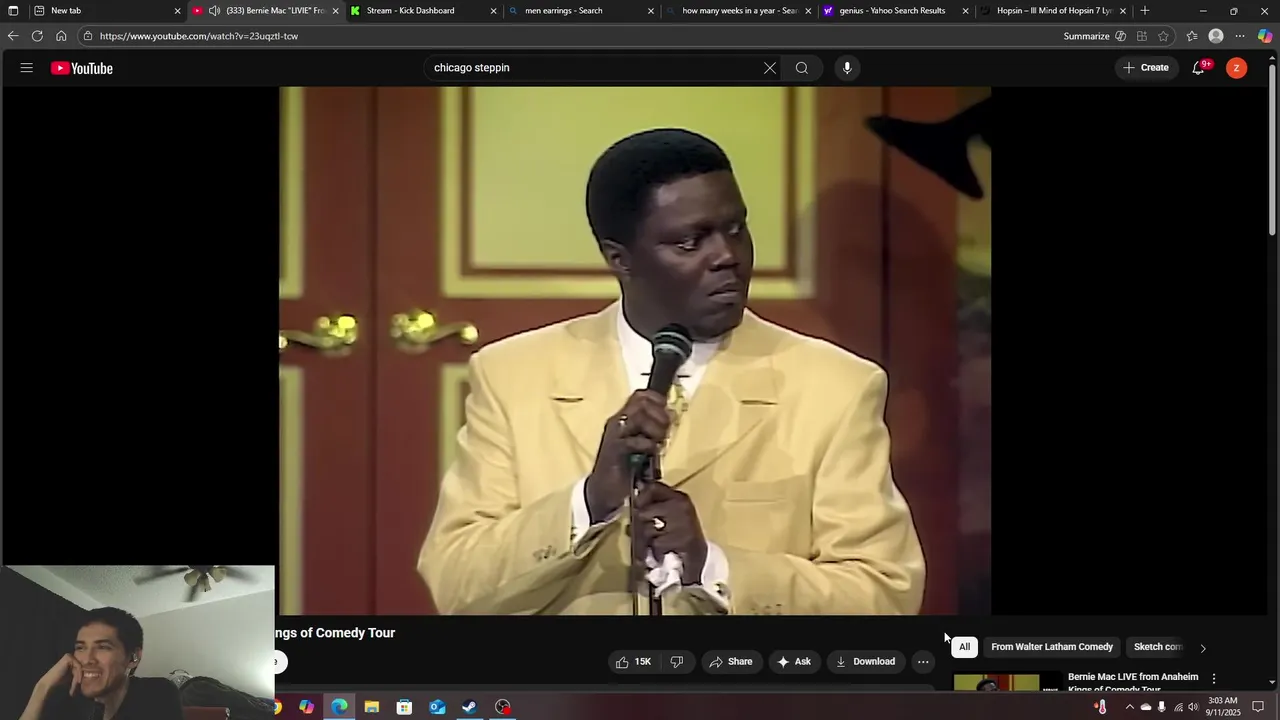Open File Explorer from taskbar
The image size is (1280, 720).
point(372,707)
